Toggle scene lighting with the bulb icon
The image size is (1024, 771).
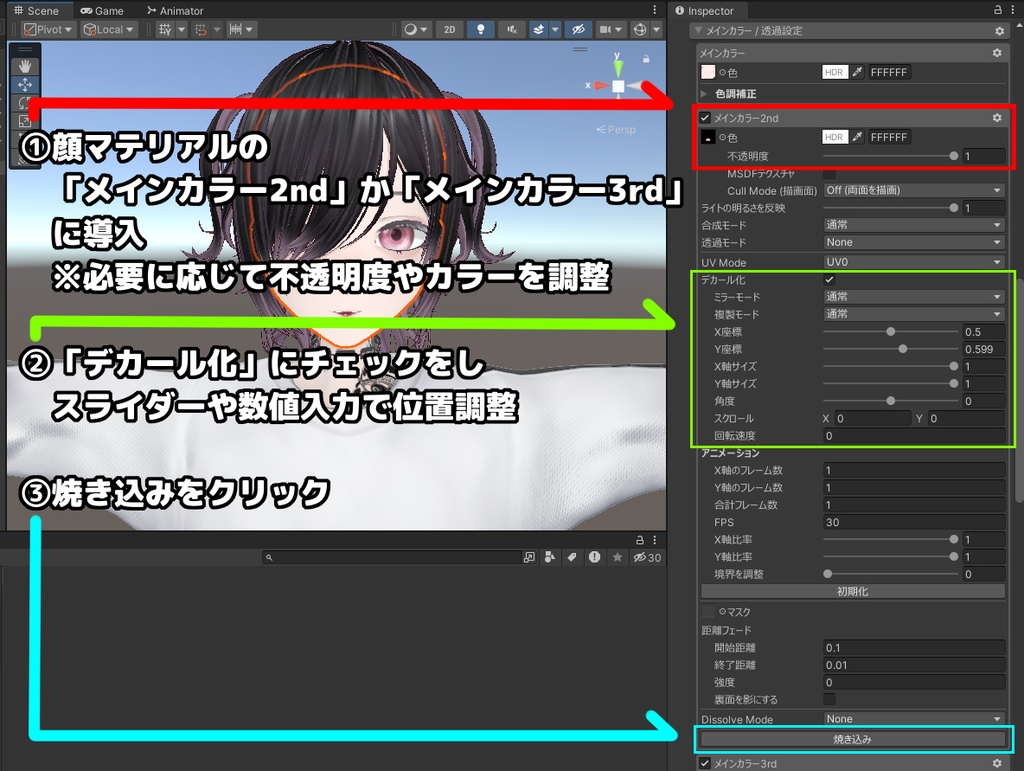tap(481, 30)
